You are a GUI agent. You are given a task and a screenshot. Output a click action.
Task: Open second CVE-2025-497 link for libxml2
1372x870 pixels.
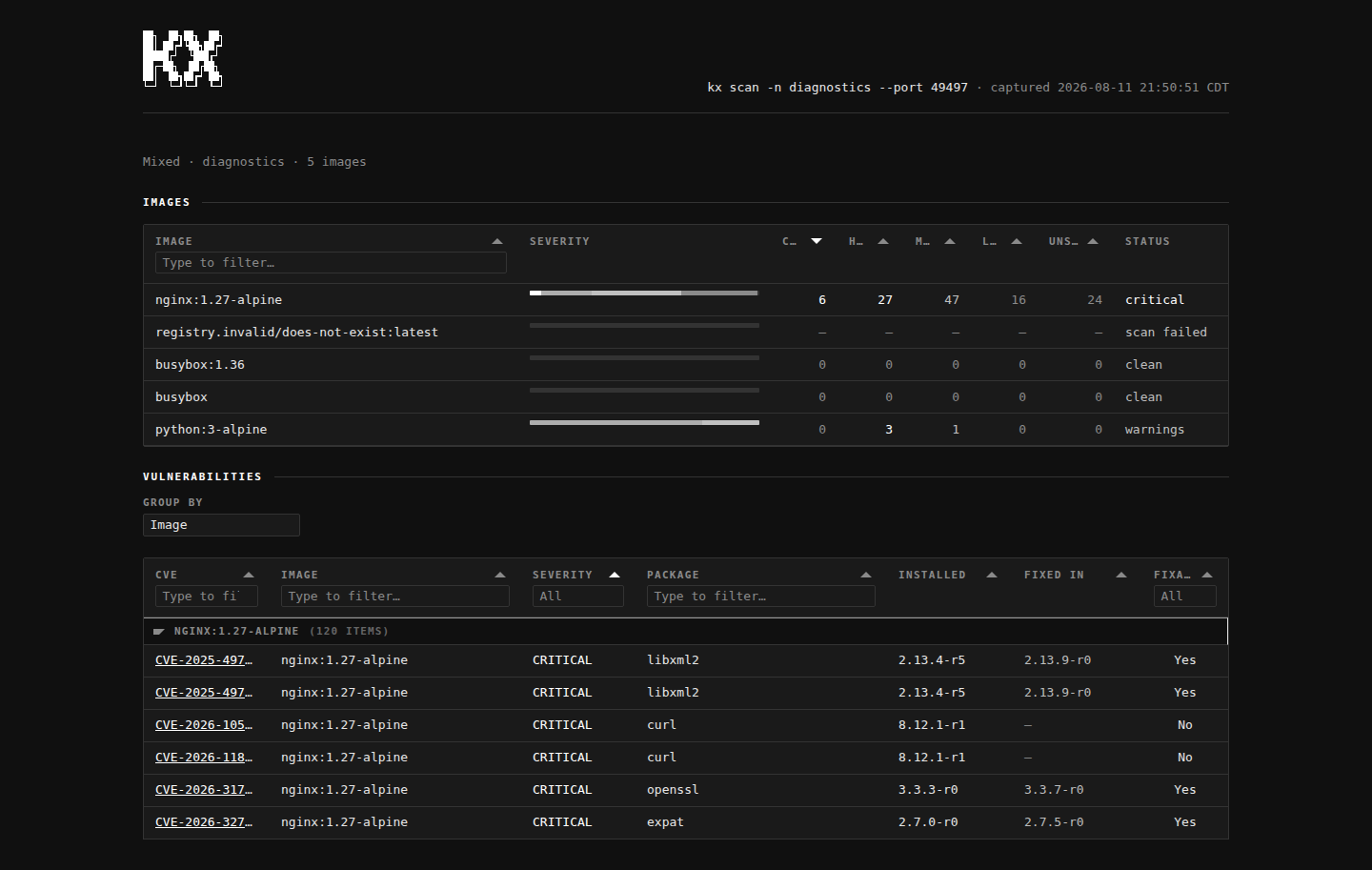click(204, 693)
